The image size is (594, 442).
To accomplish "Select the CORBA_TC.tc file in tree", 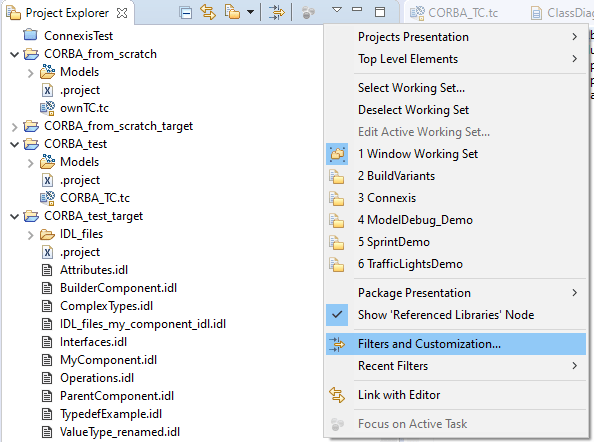I will [94, 198].
